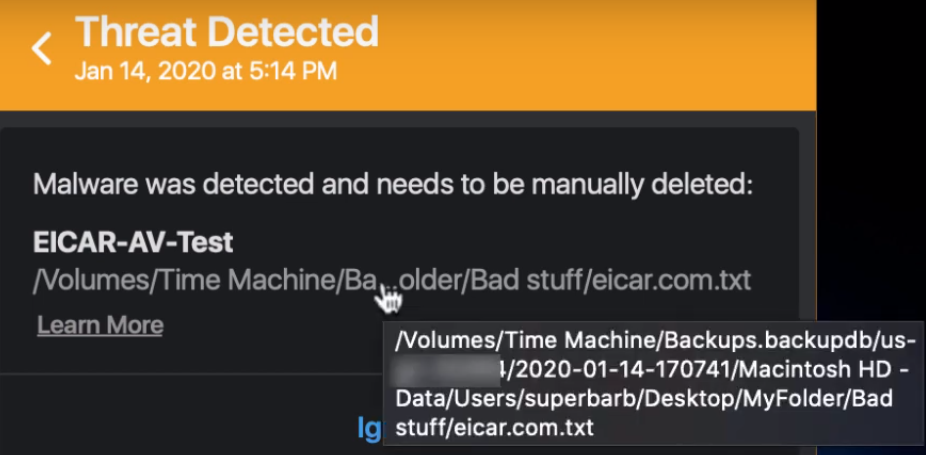Viewport: 926px width, 455px height.
Task: Click the Threat Detected header title
Action: pos(227,32)
